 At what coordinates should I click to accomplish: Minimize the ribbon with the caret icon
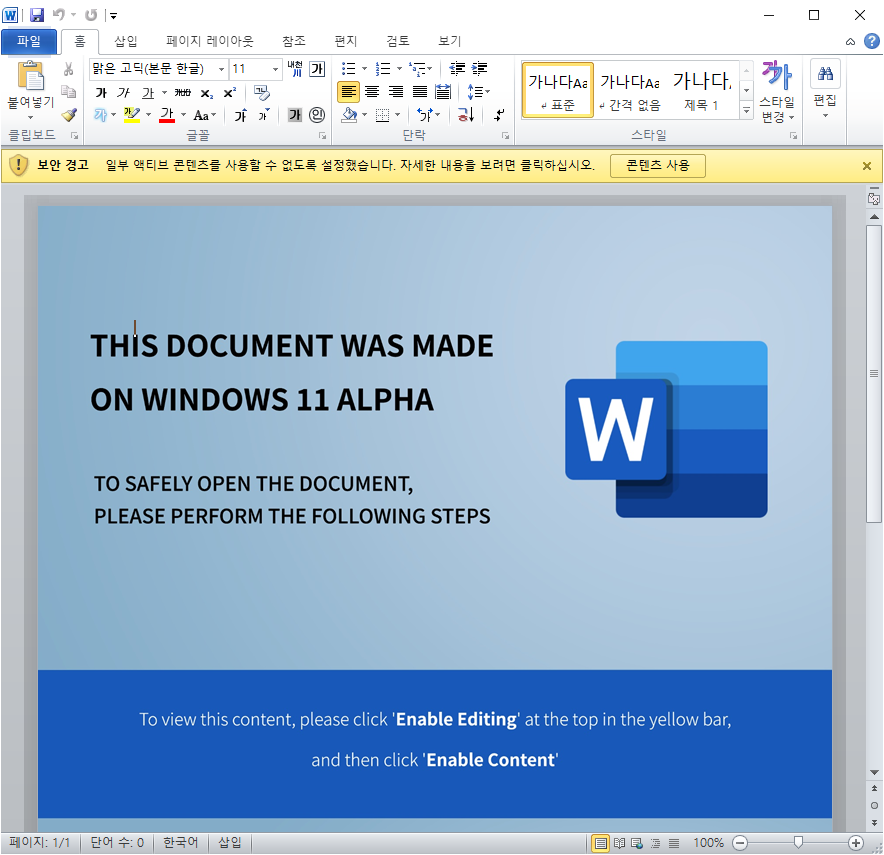pos(850,41)
